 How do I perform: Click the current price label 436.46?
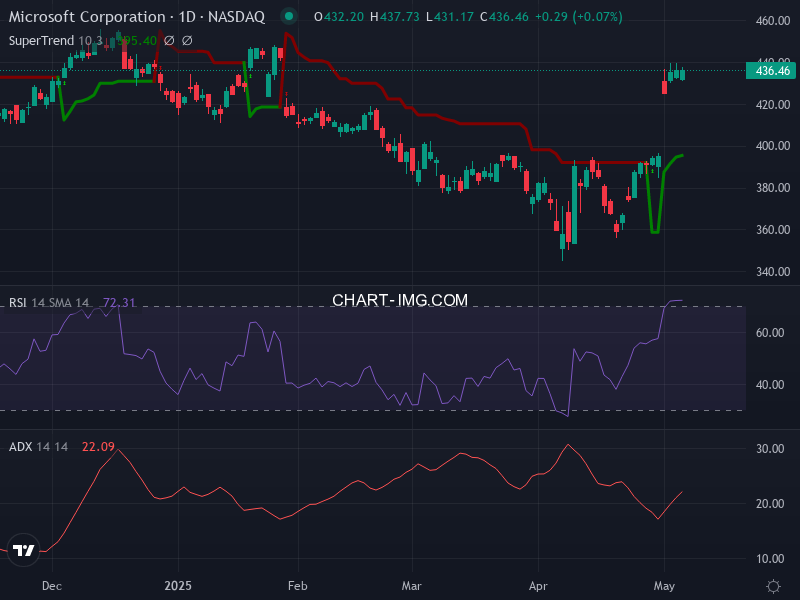tap(771, 70)
